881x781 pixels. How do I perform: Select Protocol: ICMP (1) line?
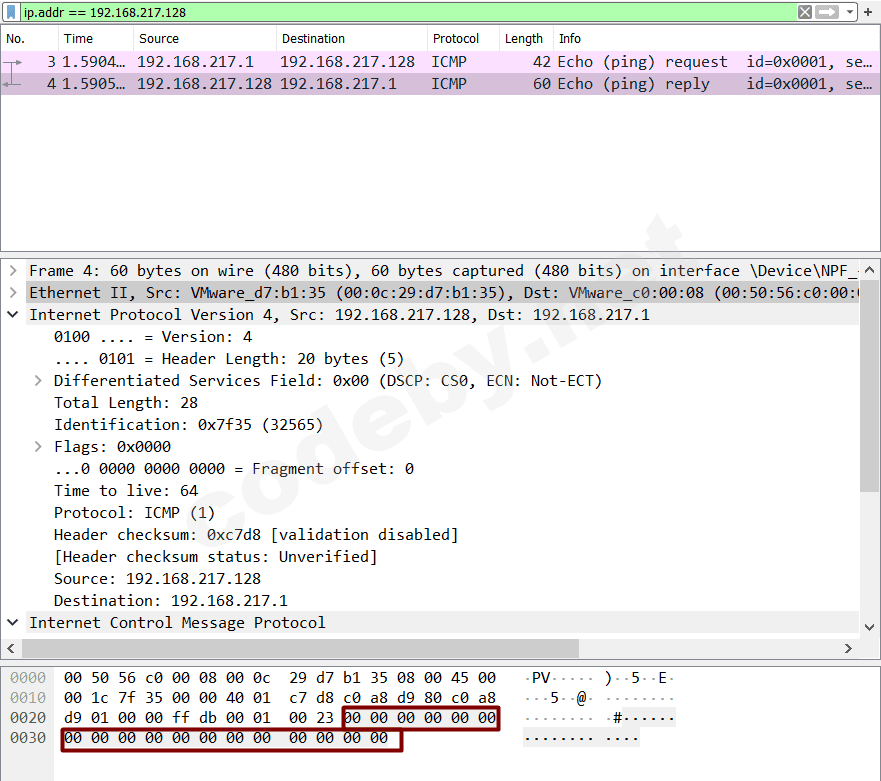click(134, 513)
